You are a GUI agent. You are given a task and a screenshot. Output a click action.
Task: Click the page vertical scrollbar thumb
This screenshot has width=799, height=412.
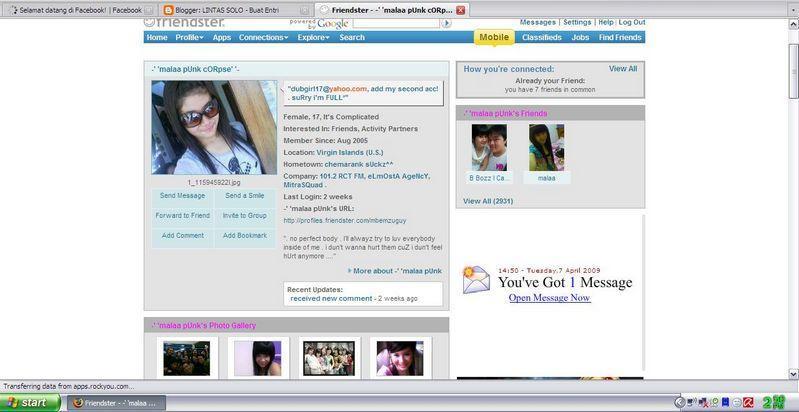coord(793,71)
